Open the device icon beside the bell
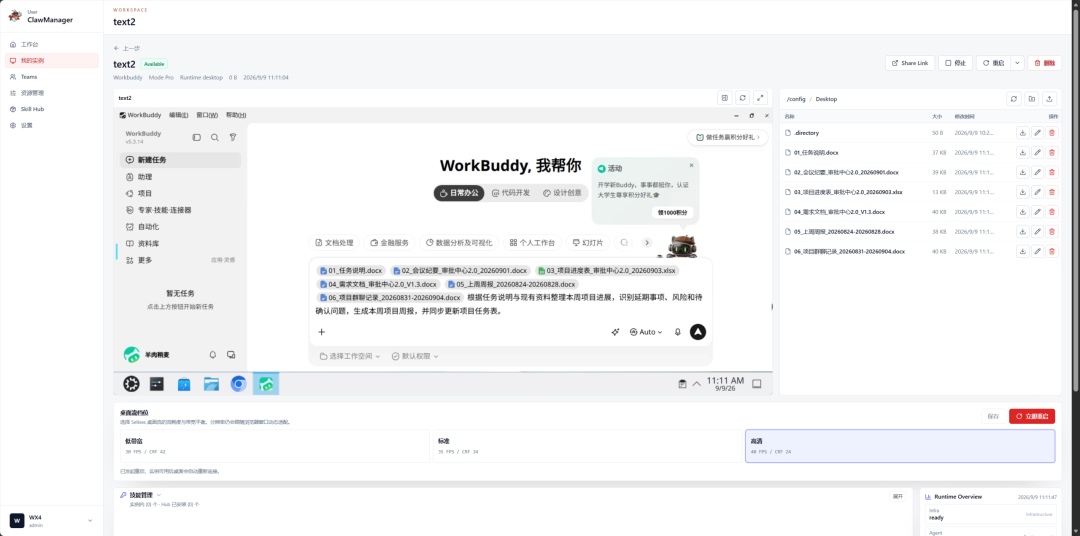Screen dimensions: 1080x536 (231, 355)
